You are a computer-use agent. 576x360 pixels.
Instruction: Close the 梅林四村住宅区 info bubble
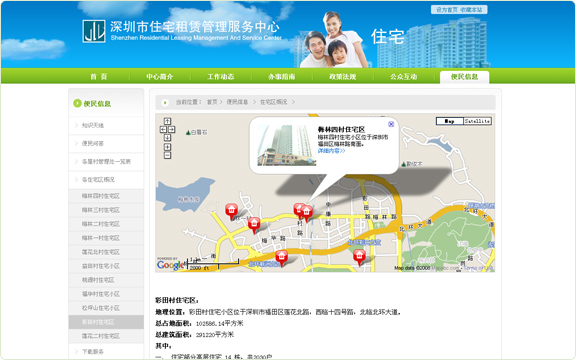click(391, 124)
